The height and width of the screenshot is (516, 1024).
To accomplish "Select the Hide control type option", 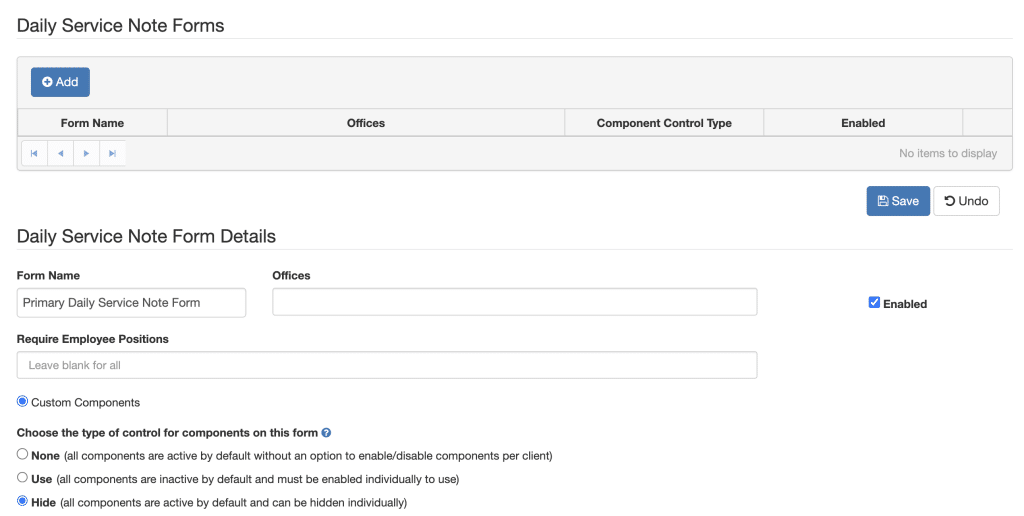I will coord(23,502).
